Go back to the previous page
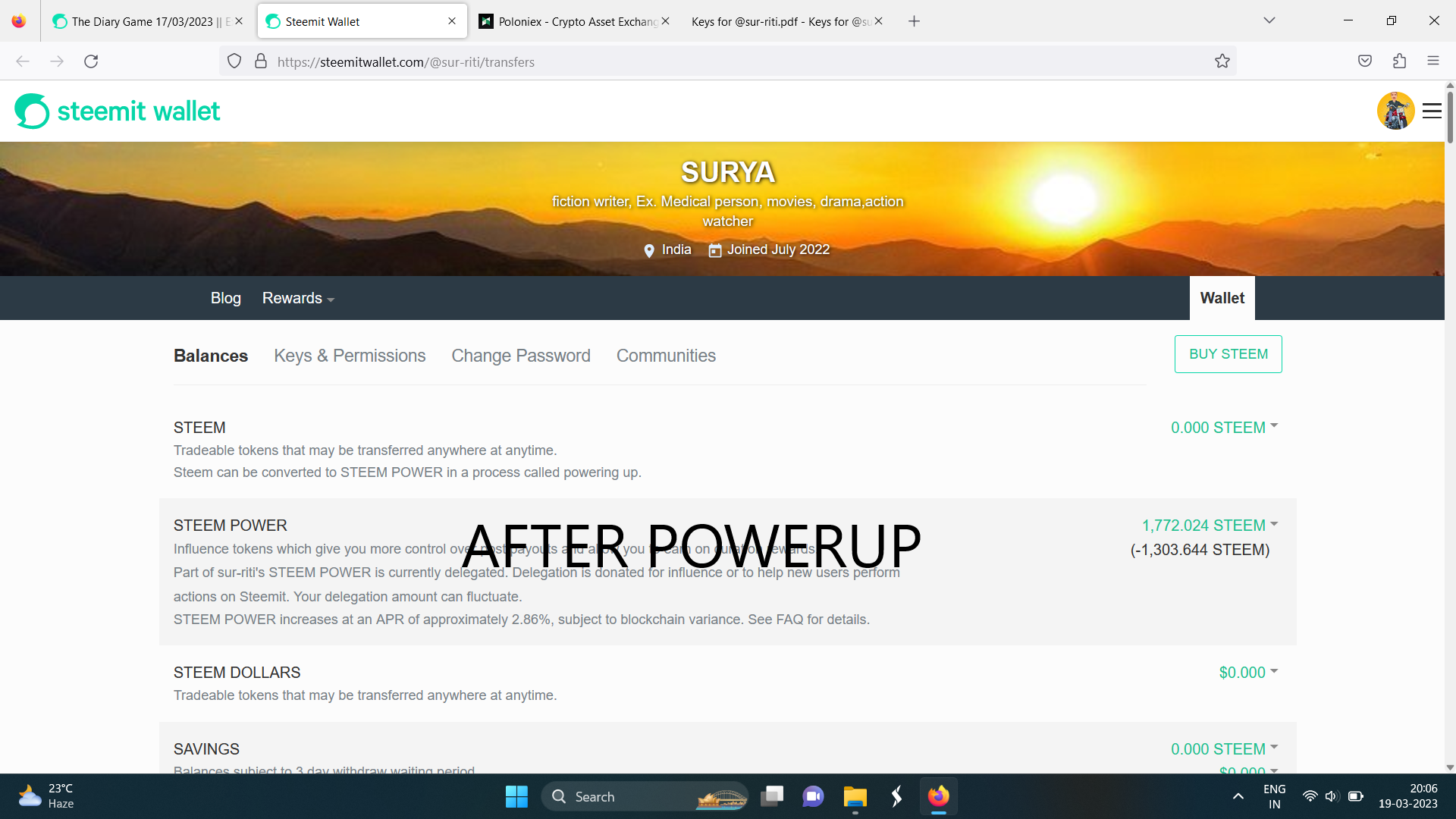1456x819 pixels. (23, 61)
